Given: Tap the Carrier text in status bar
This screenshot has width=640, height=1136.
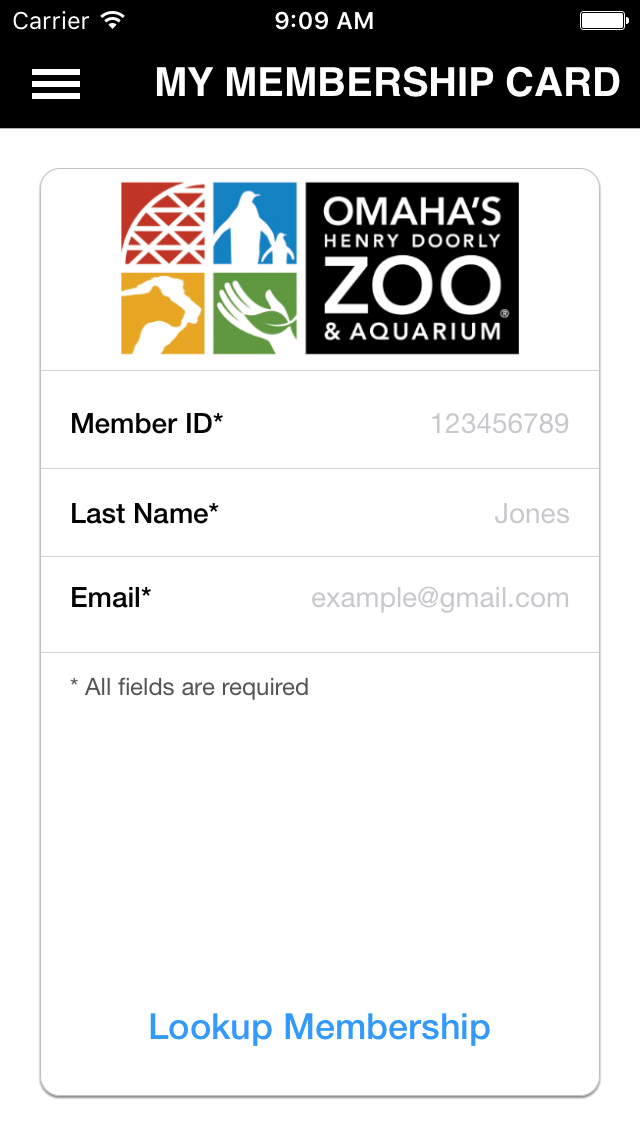Looking at the screenshot, I should (x=52, y=20).
